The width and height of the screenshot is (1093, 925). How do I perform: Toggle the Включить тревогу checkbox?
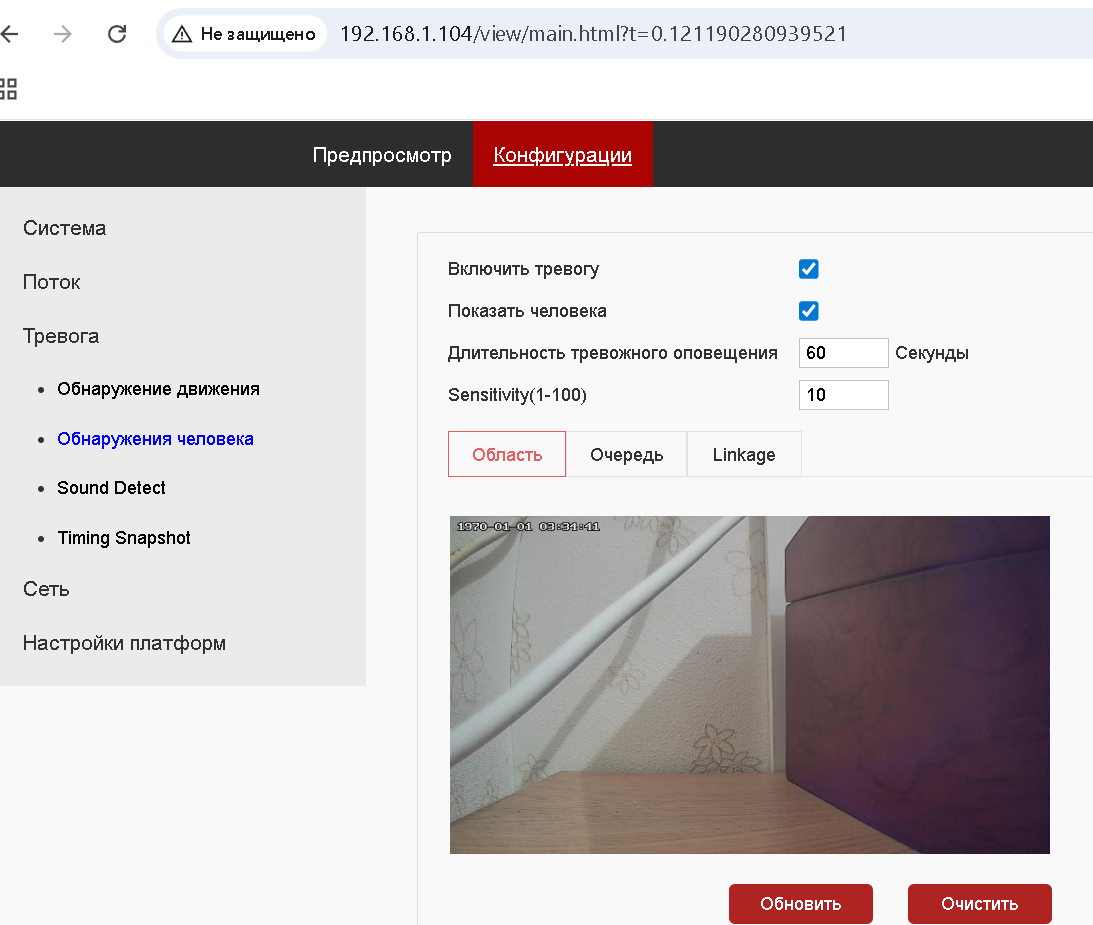click(x=809, y=269)
